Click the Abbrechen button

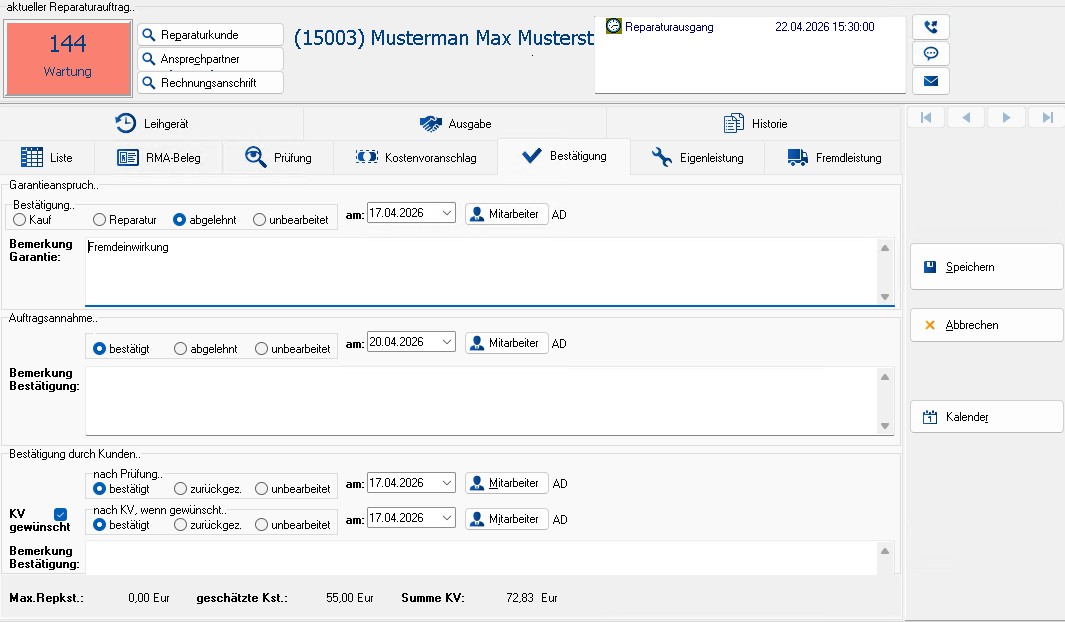[986, 325]
